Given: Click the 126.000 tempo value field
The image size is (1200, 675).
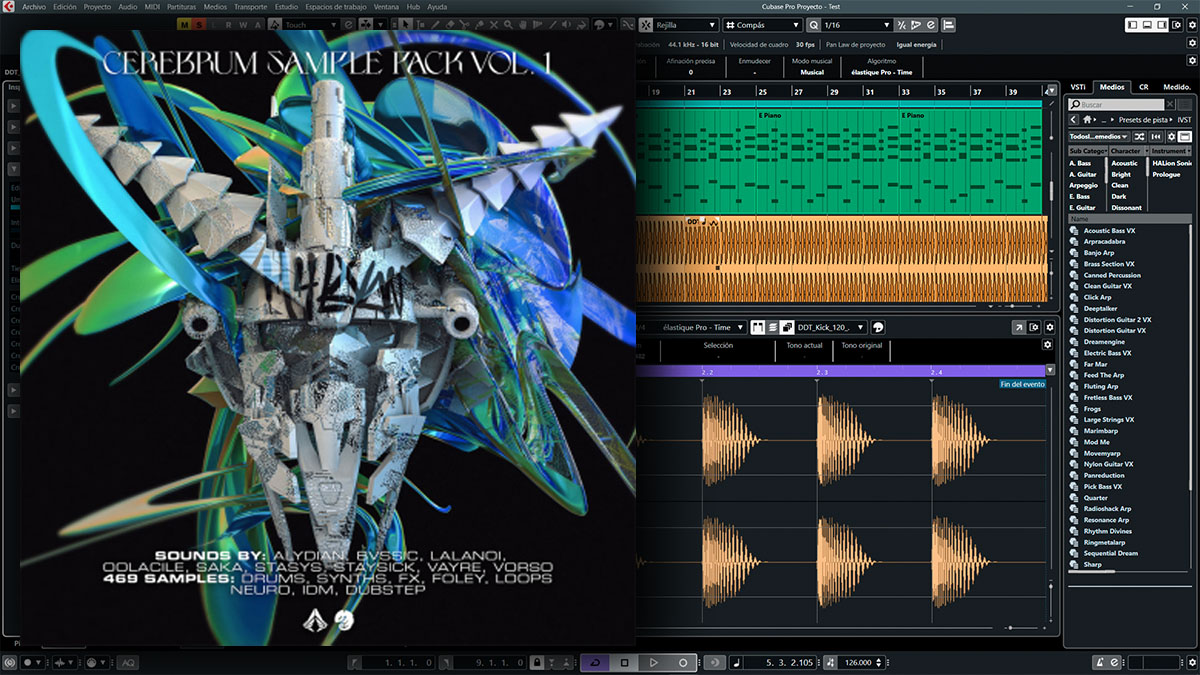Looking at the screenshot, I should (858, 662).
